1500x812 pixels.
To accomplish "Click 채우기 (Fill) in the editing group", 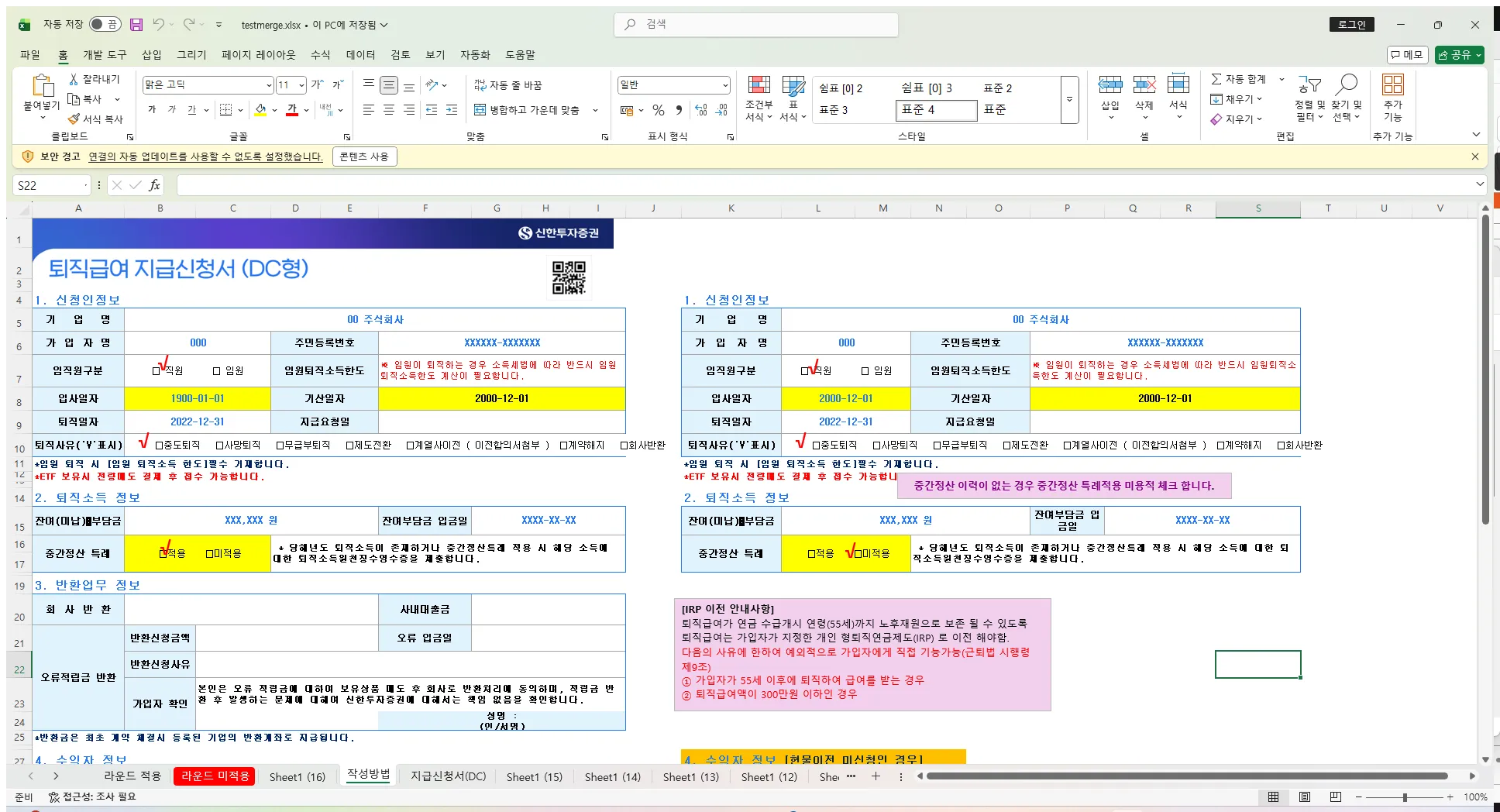I will pyautogui.click(x=1237, y=98).
